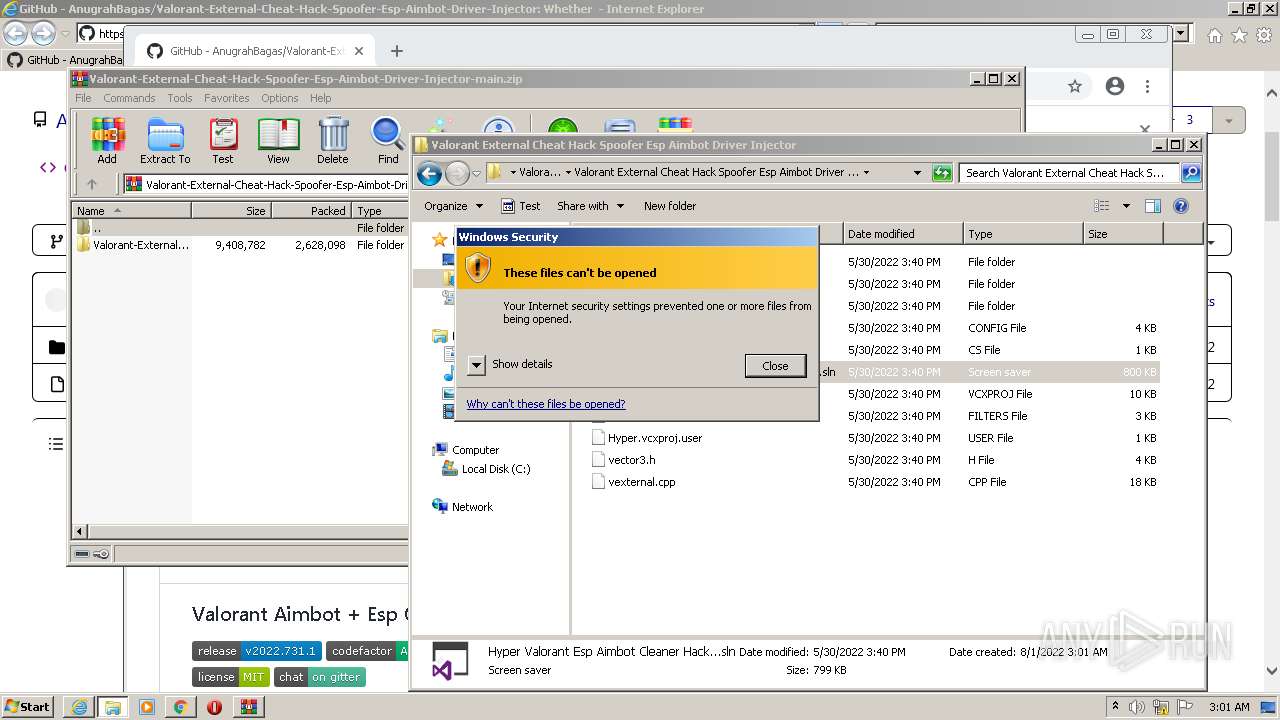The width and height of the screenshot is (1280, 720).
Task: Open WinRAR File menu
Action: [83, 98]
